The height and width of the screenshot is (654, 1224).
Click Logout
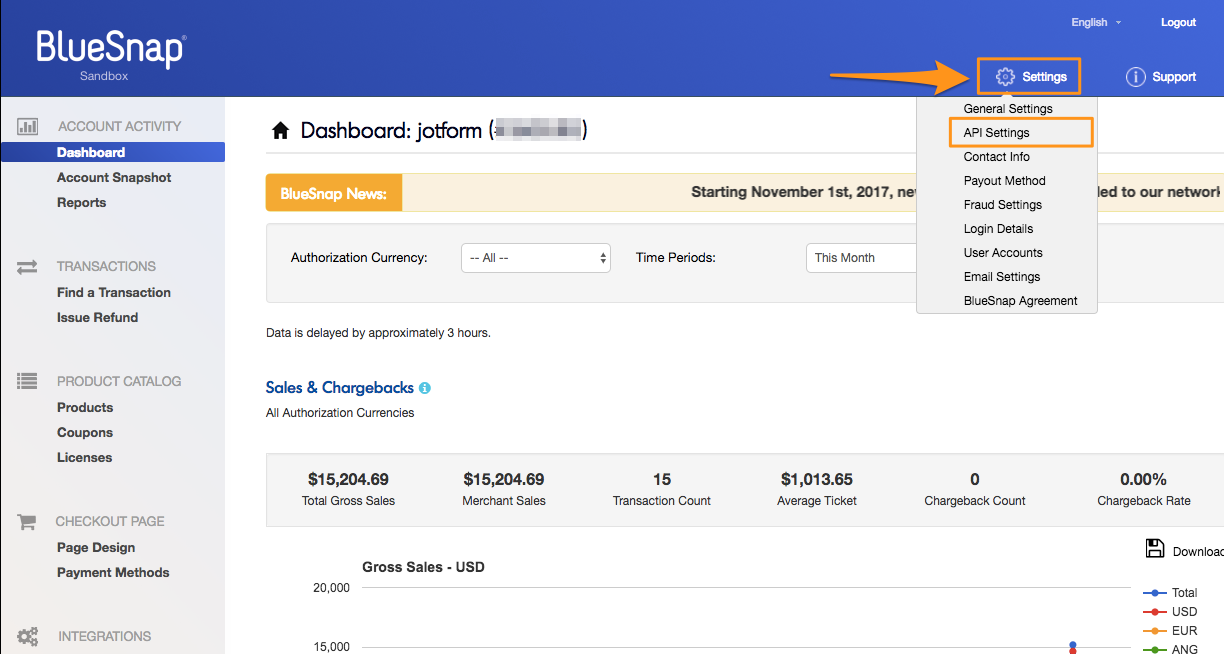click(1178, 22)
